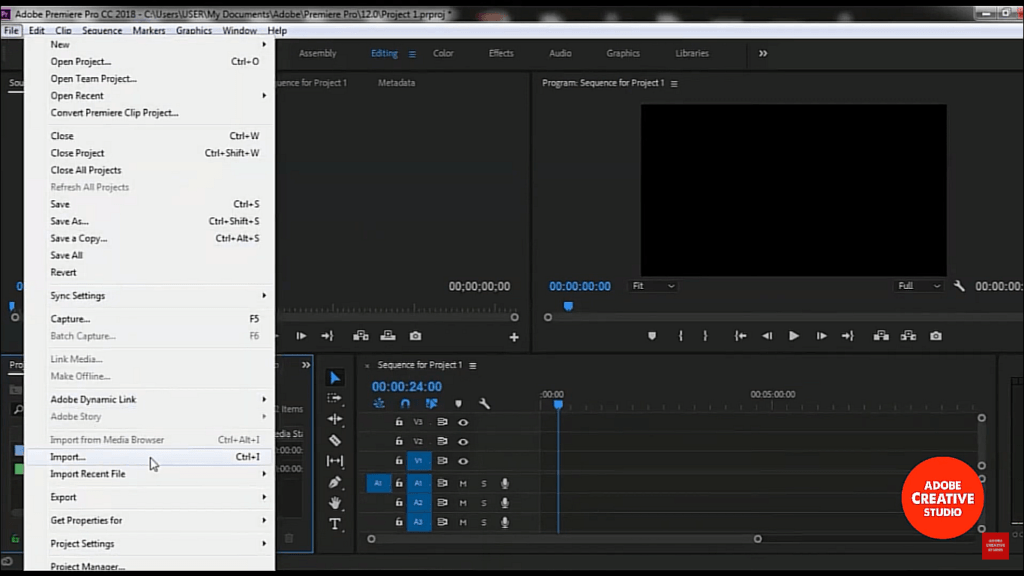Viewport: 1024px width, 576px height.
Task: Open the Fit zoom level dropdown
Action: pyautogui.click(x=652, y=286)
